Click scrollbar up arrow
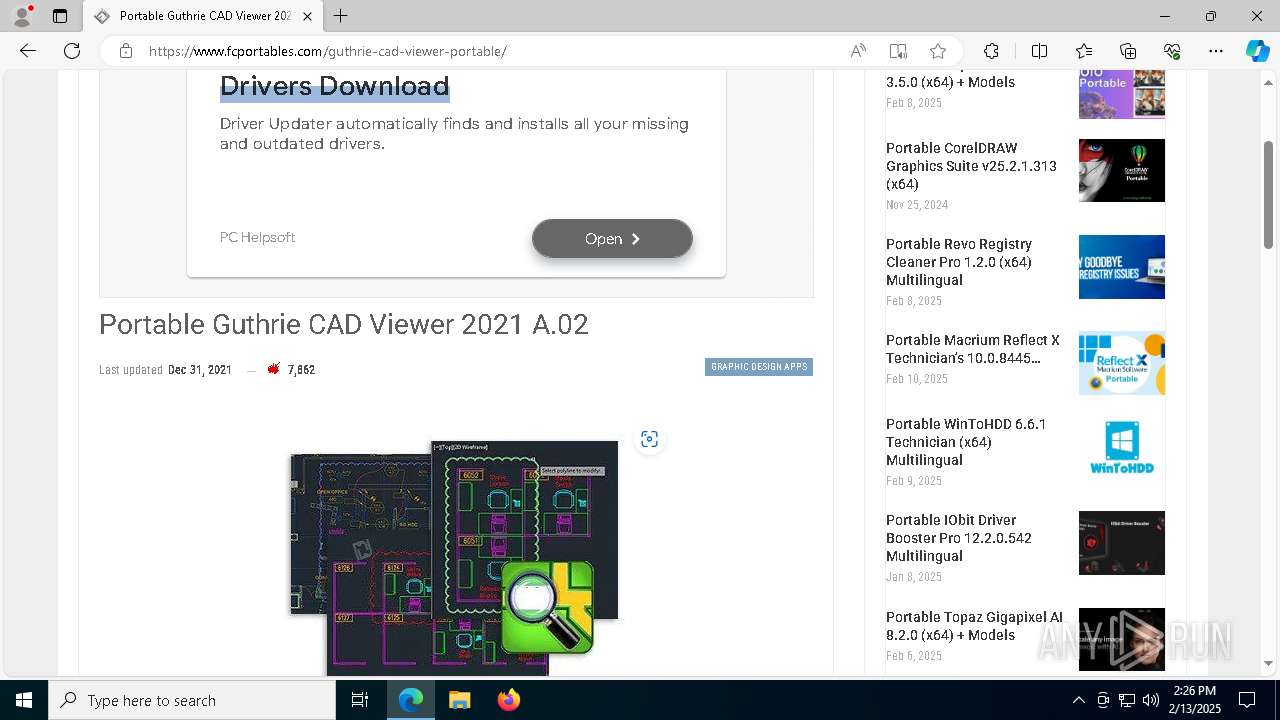Viewport: 1280px width, 720px height. tap(1269, 82)
